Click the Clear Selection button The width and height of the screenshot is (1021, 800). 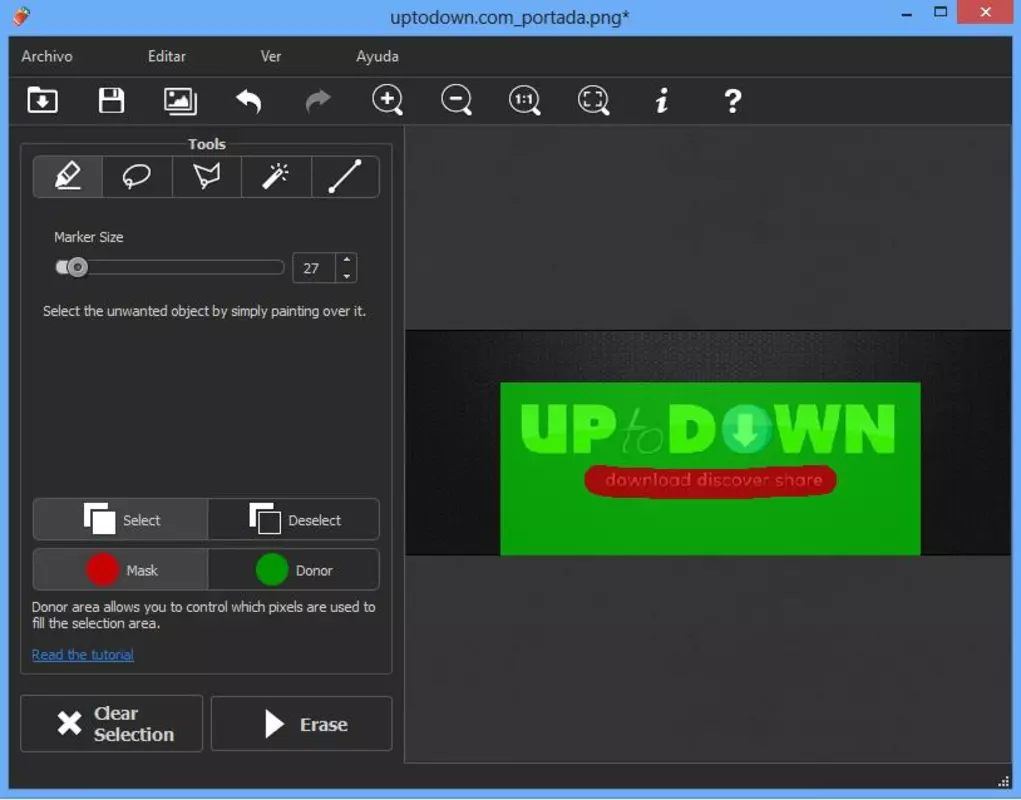tap(111, 723)
